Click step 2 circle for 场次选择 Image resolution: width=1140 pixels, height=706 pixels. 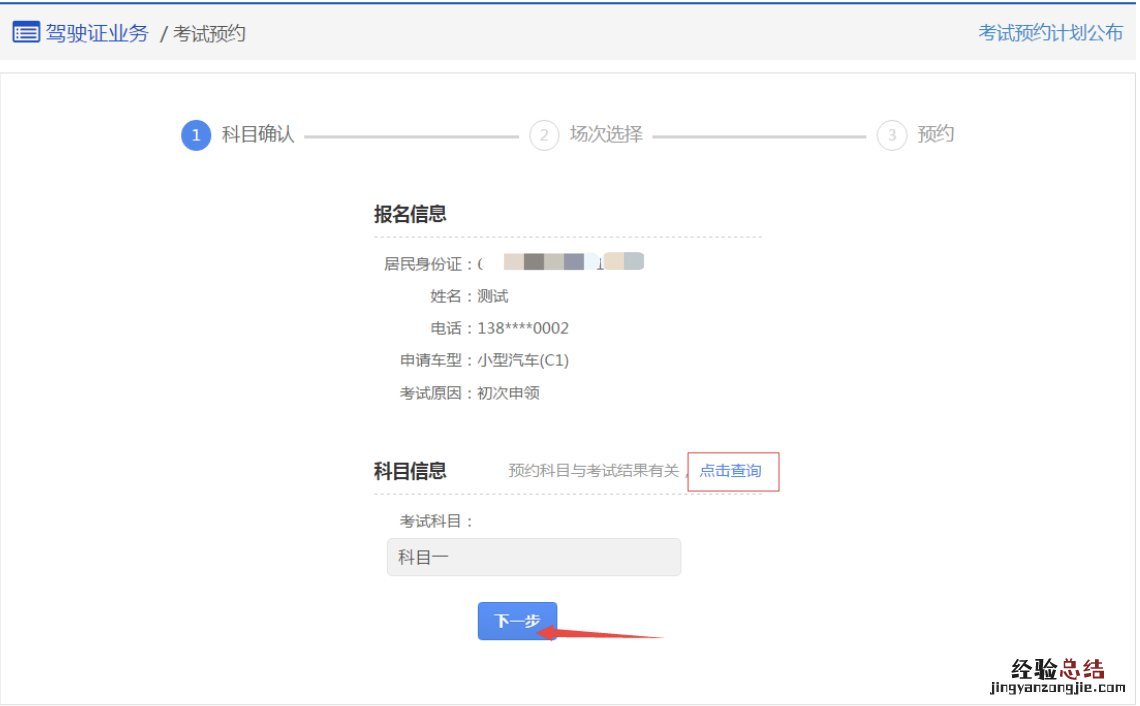544,135
